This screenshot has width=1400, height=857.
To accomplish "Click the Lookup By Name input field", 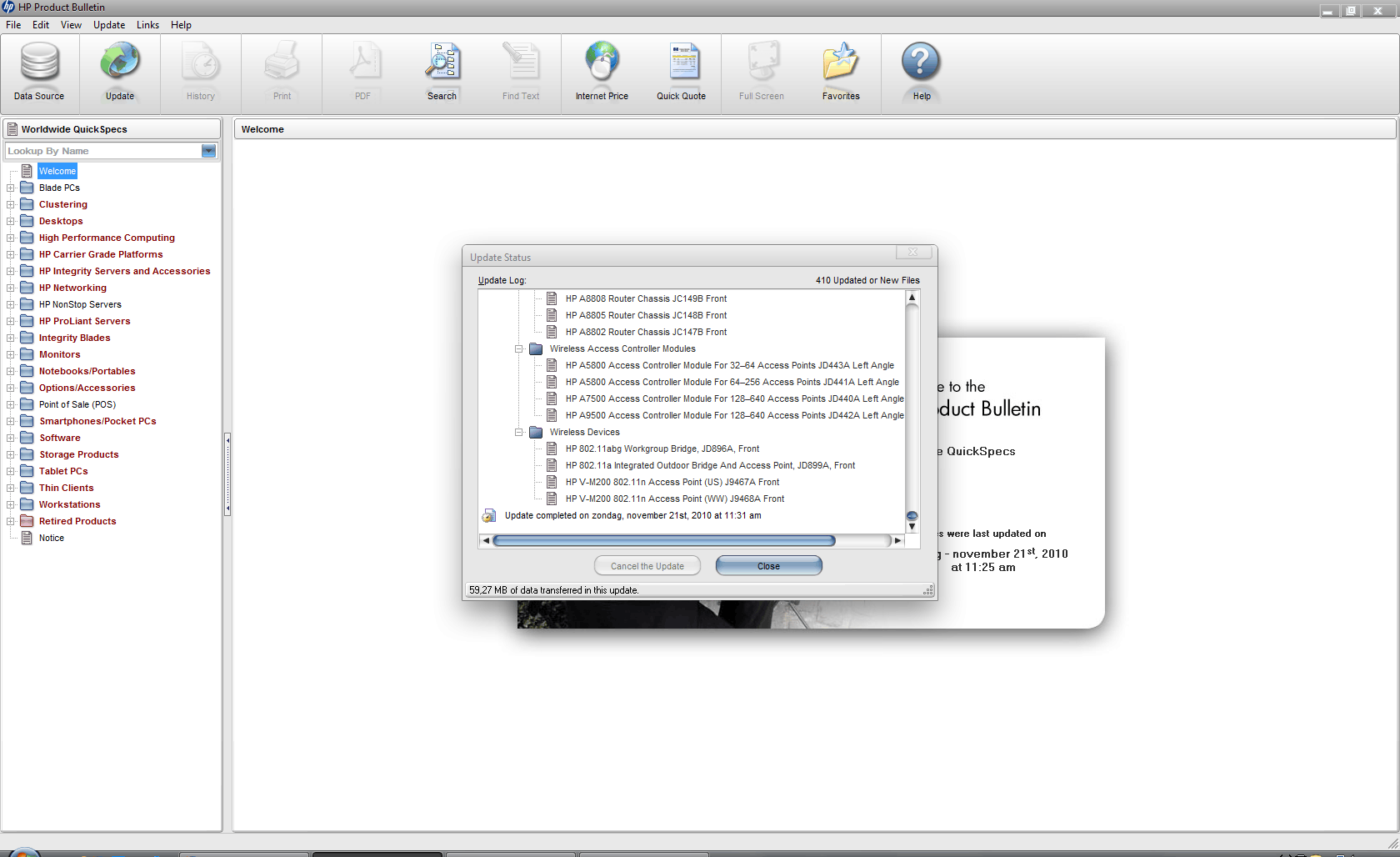I will (x=103, y=151).
